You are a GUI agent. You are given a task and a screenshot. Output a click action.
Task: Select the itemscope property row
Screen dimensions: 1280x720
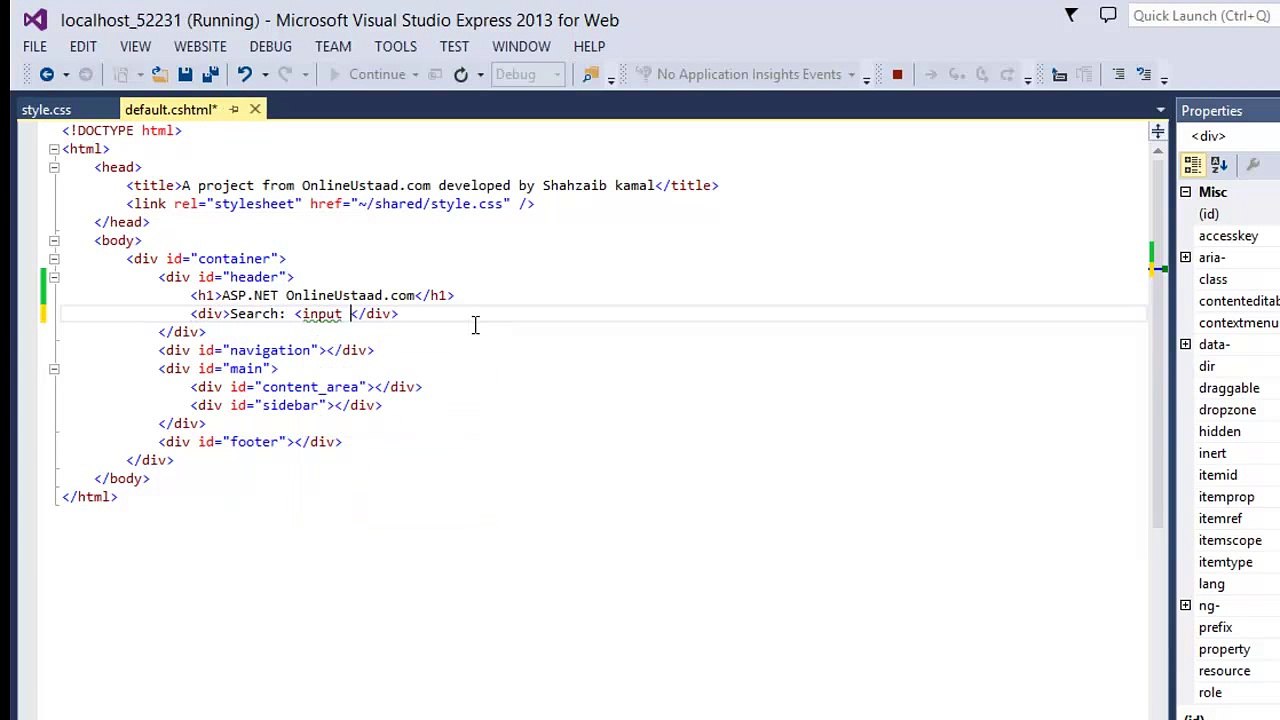pyautogui.click(x=1229, y=540)
